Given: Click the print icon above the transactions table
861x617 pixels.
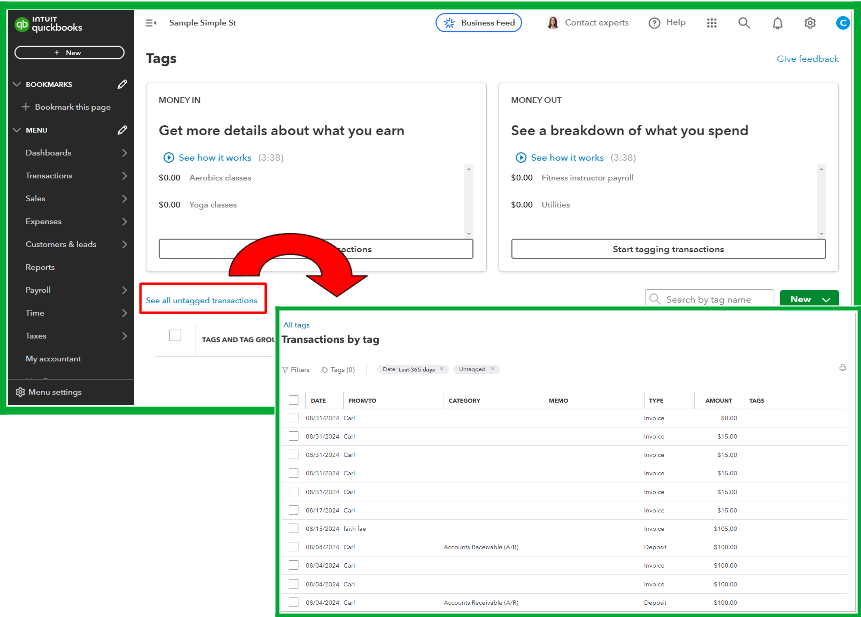Looking at the screenshot, I should point(843,368).
